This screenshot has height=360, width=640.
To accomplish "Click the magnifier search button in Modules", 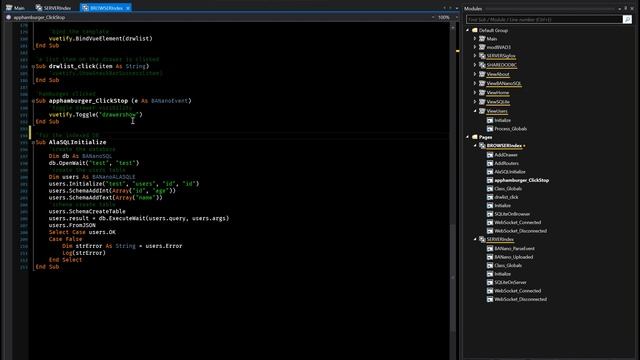I will [x=627, y=19].
